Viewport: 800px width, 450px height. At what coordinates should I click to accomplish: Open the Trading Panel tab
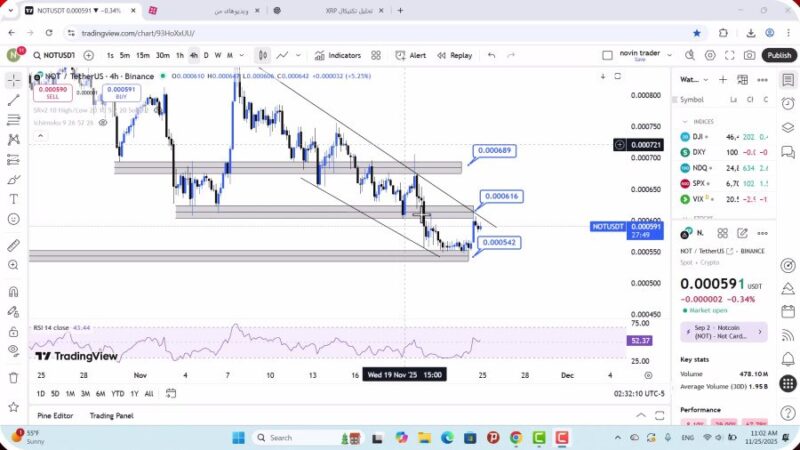(x=111, y=415)
